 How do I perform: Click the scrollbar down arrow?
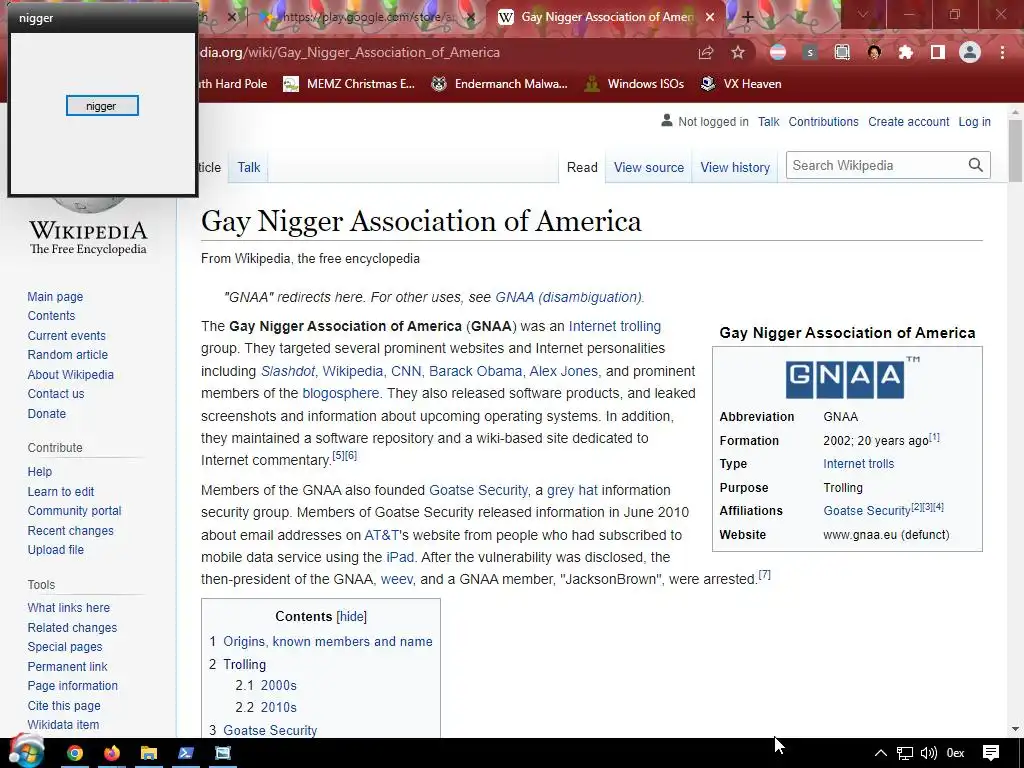1015,729
